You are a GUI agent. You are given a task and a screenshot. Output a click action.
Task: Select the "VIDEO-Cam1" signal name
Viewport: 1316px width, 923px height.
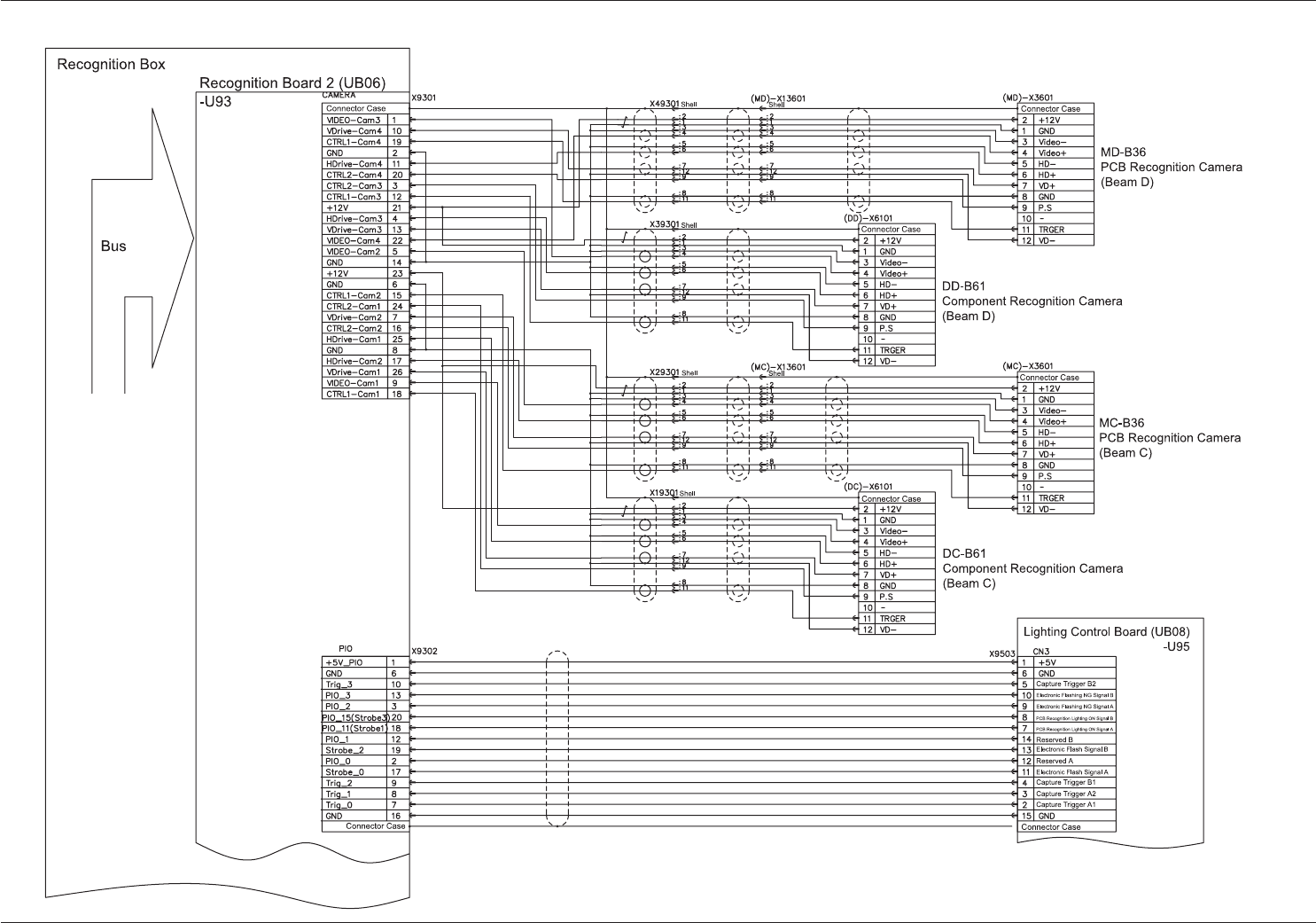coord(354,383)
